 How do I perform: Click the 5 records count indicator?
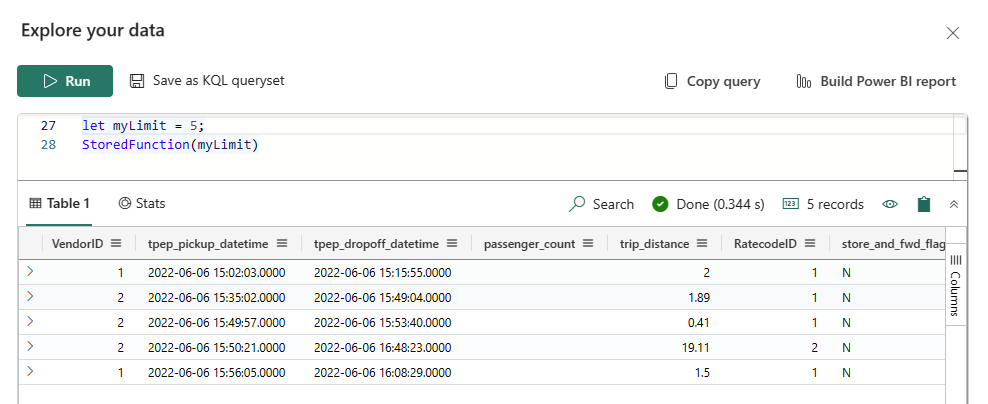click(x=823, y=204)
